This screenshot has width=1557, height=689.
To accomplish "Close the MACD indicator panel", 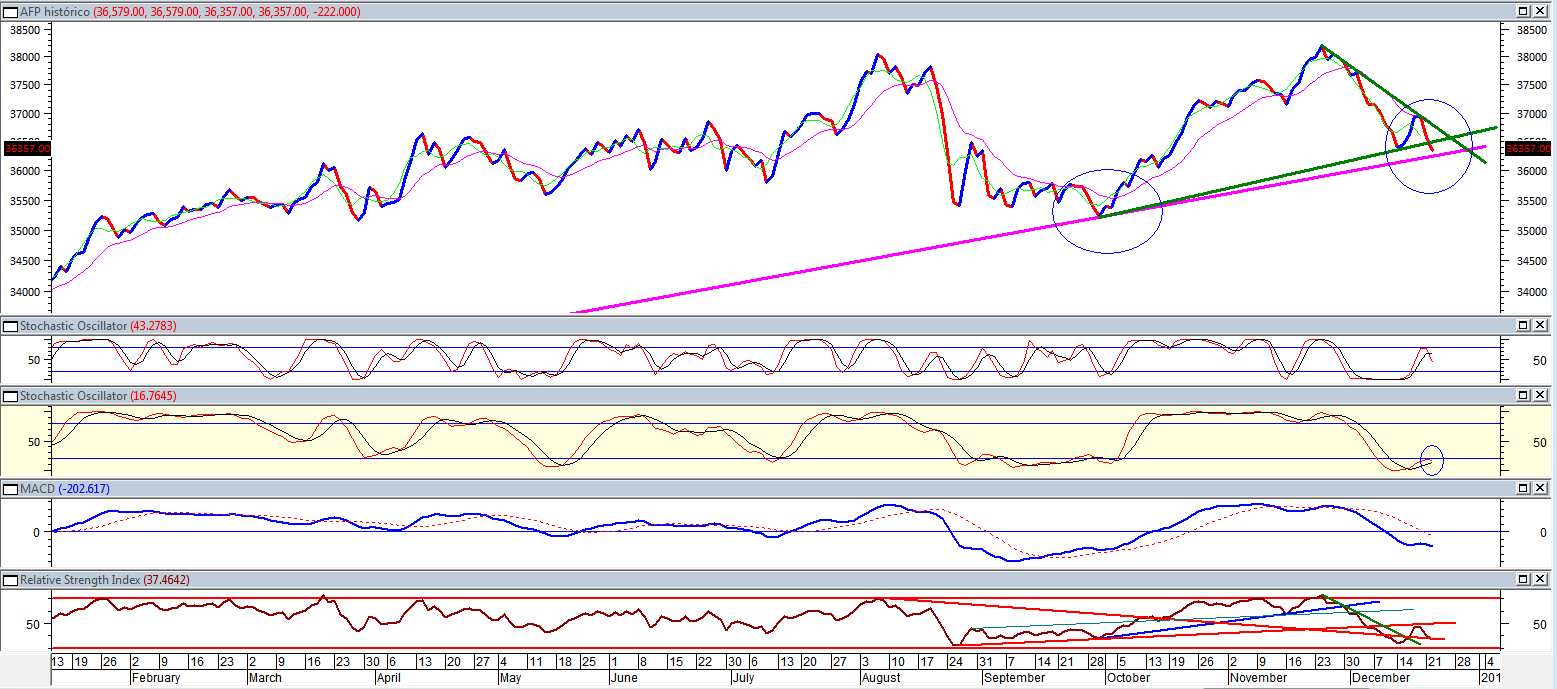I will [1540, 489].
